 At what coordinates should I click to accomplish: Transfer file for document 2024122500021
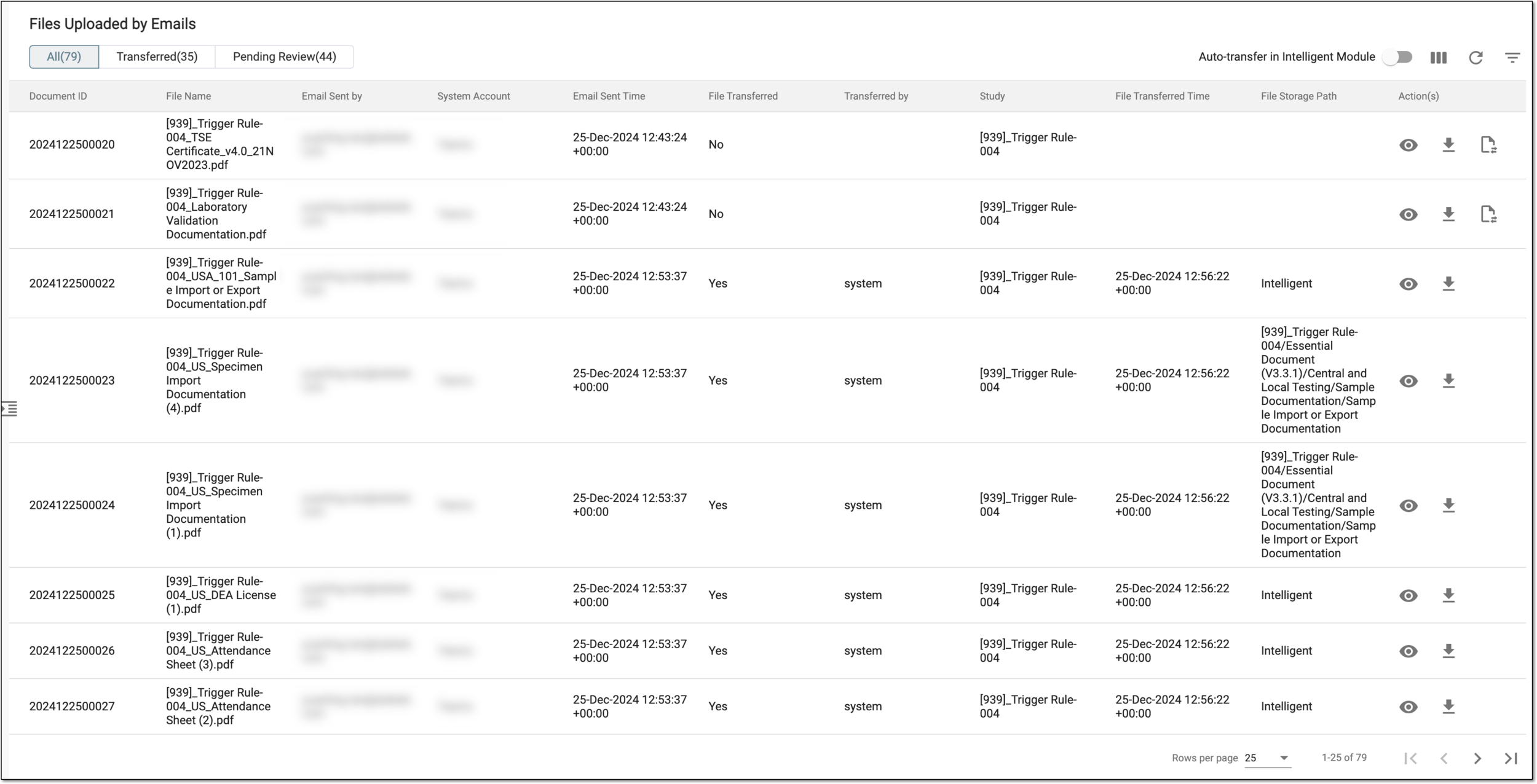tap(1488, 214)
